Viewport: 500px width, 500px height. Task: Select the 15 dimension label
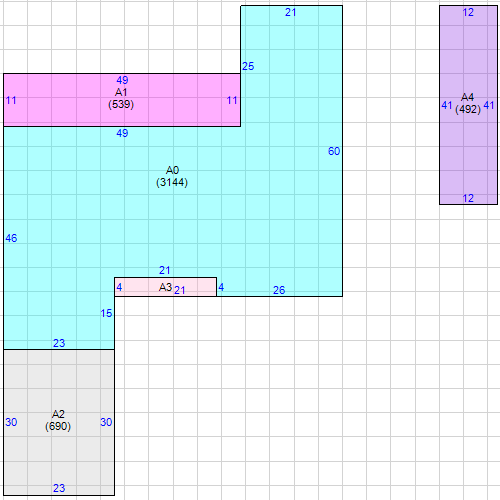(106, 313)
